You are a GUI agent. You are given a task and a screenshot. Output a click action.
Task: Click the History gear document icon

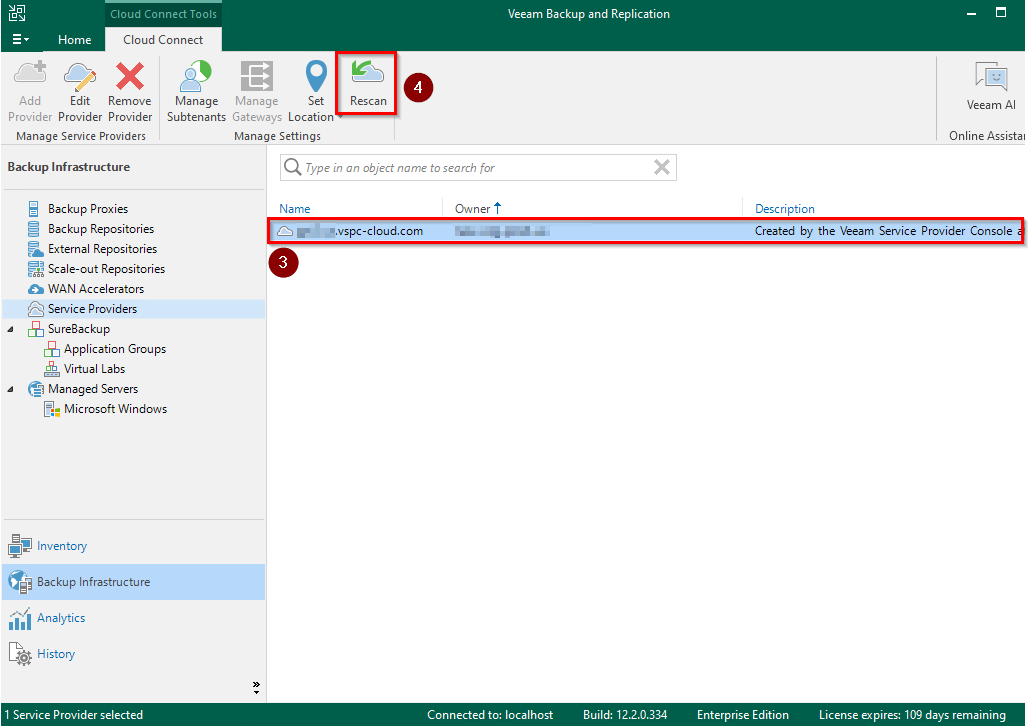(x=20, y=655)
